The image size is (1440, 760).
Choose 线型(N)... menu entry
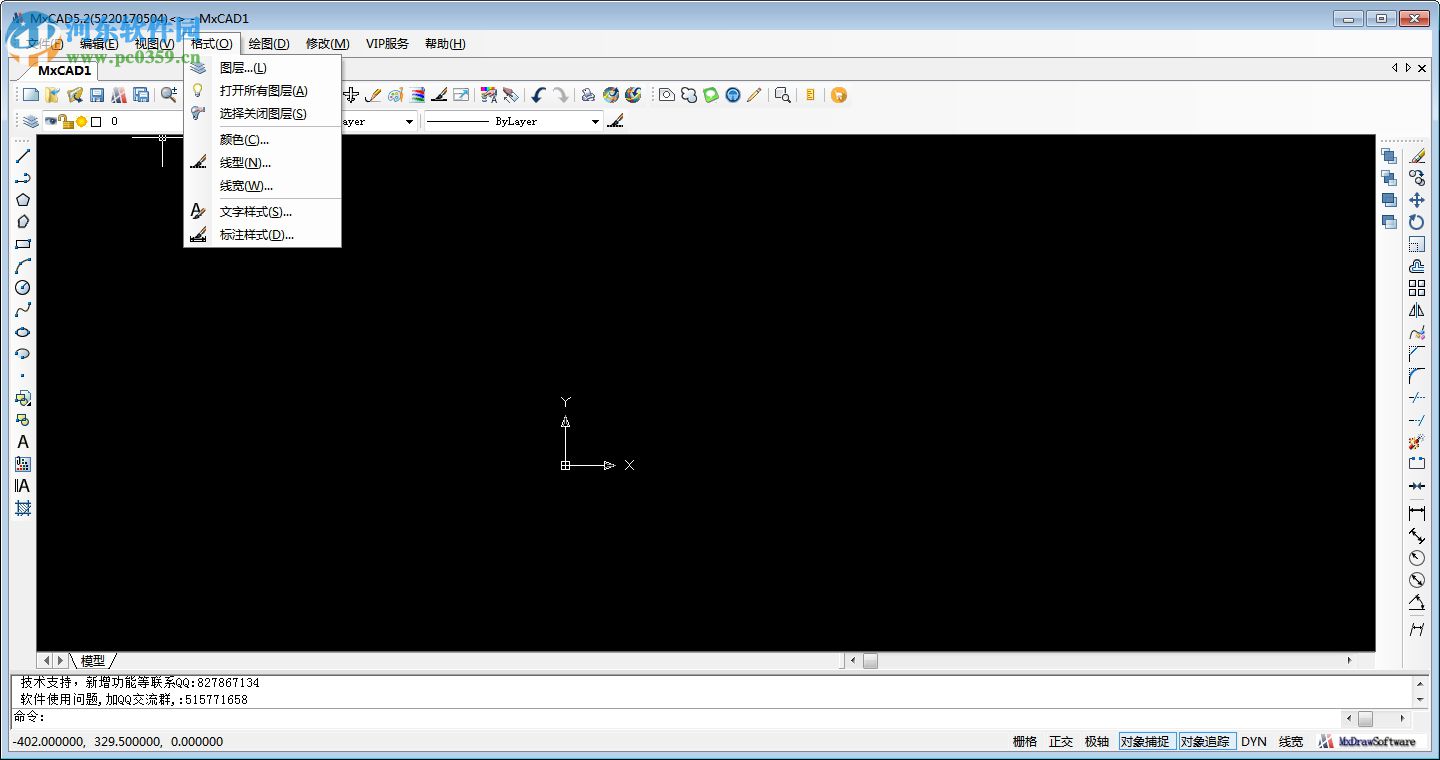click(x=263, y=163)
